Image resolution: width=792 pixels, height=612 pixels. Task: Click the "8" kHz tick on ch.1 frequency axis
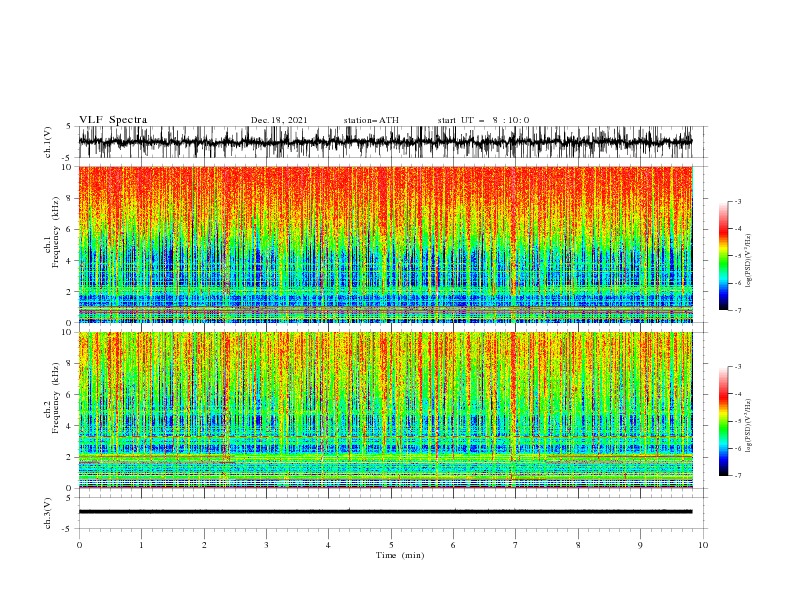[69, 198]
